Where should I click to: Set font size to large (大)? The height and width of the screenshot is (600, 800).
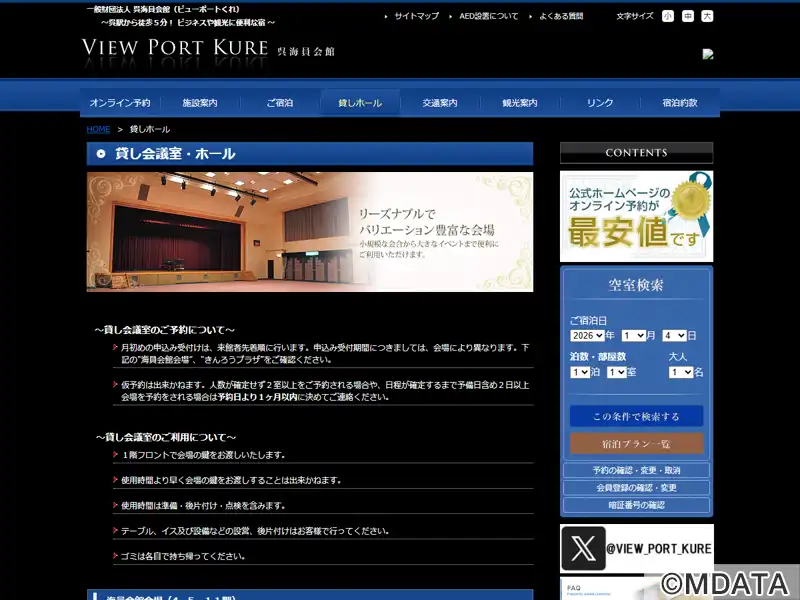click(707, 16)
